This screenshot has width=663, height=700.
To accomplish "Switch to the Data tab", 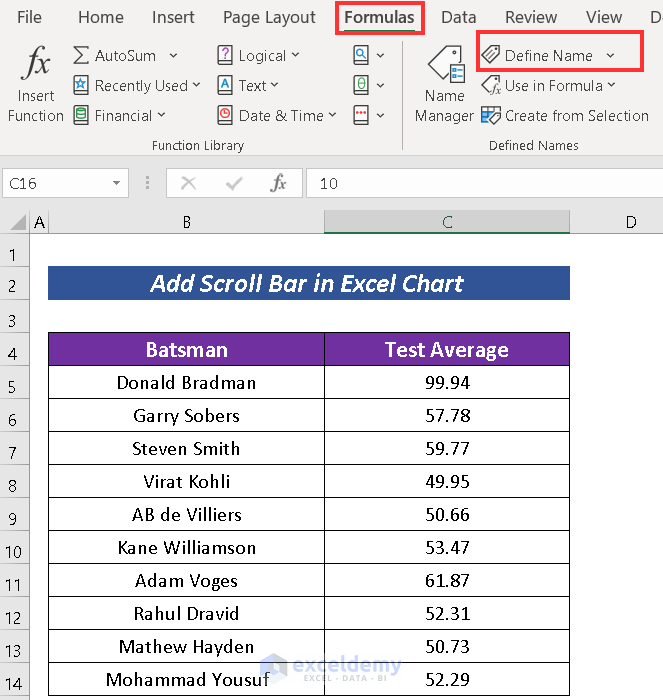I will point(459,17).
